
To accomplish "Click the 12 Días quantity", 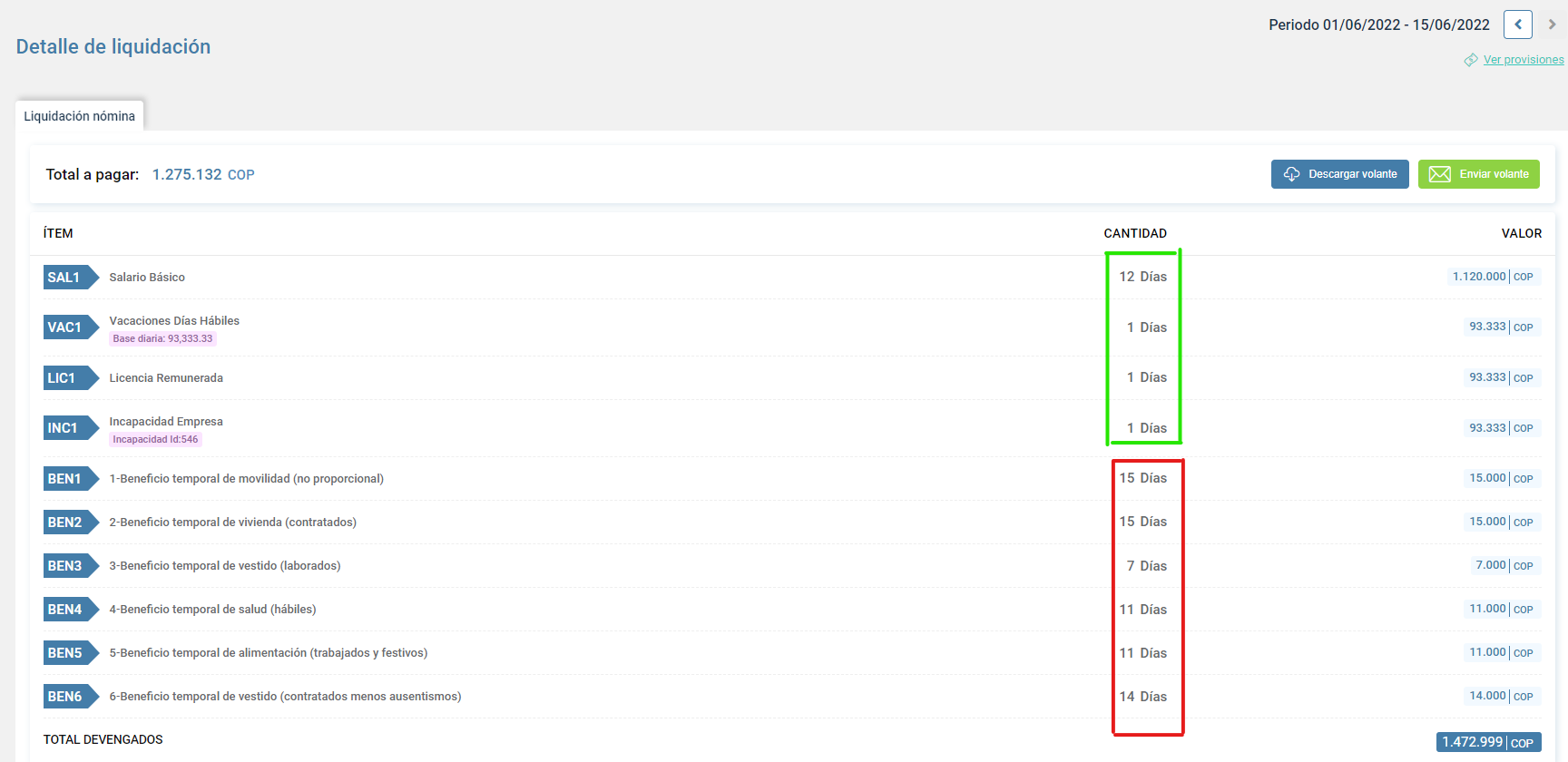I will tap(1143, 277).
